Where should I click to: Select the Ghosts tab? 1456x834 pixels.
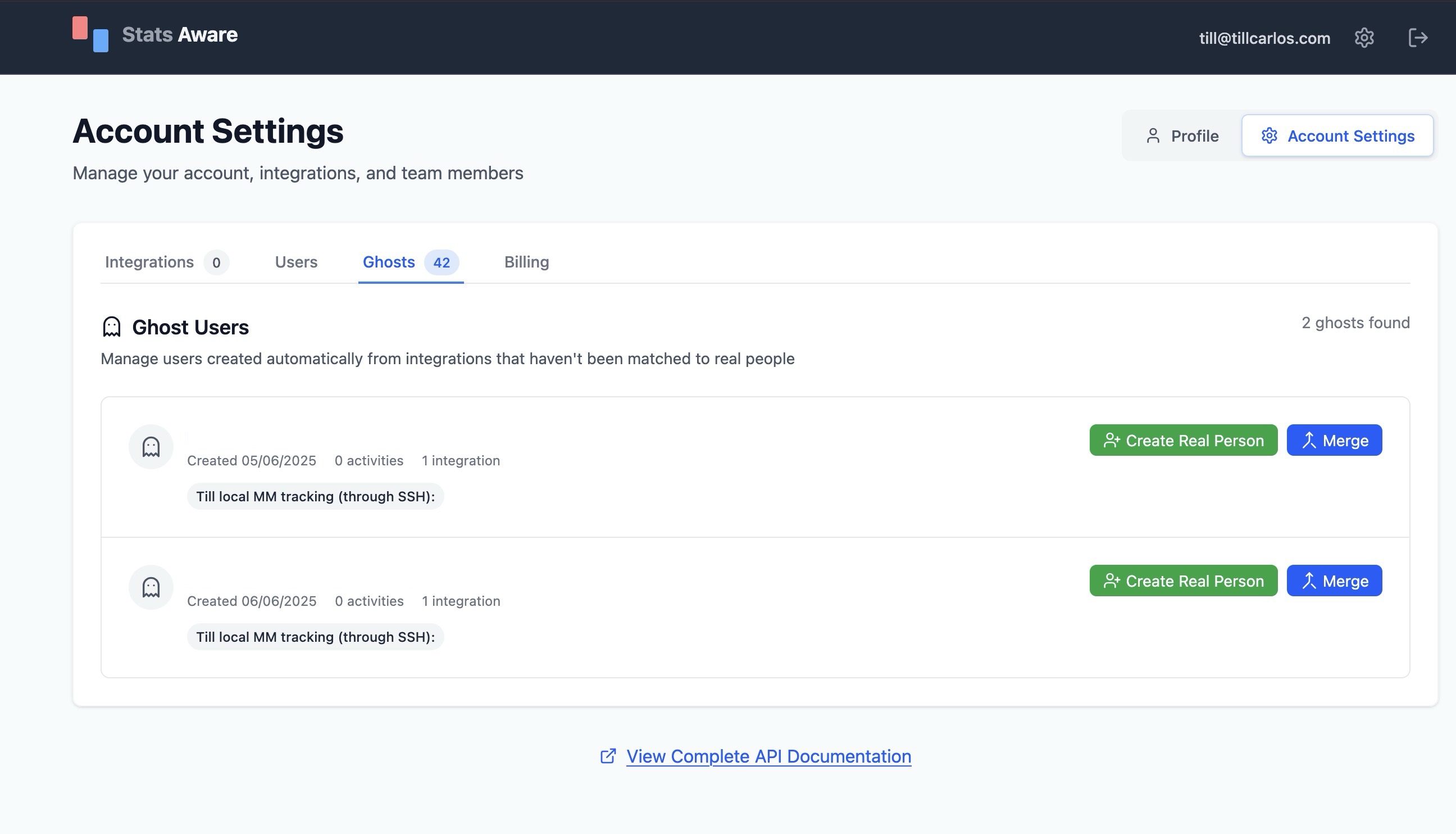411,262
